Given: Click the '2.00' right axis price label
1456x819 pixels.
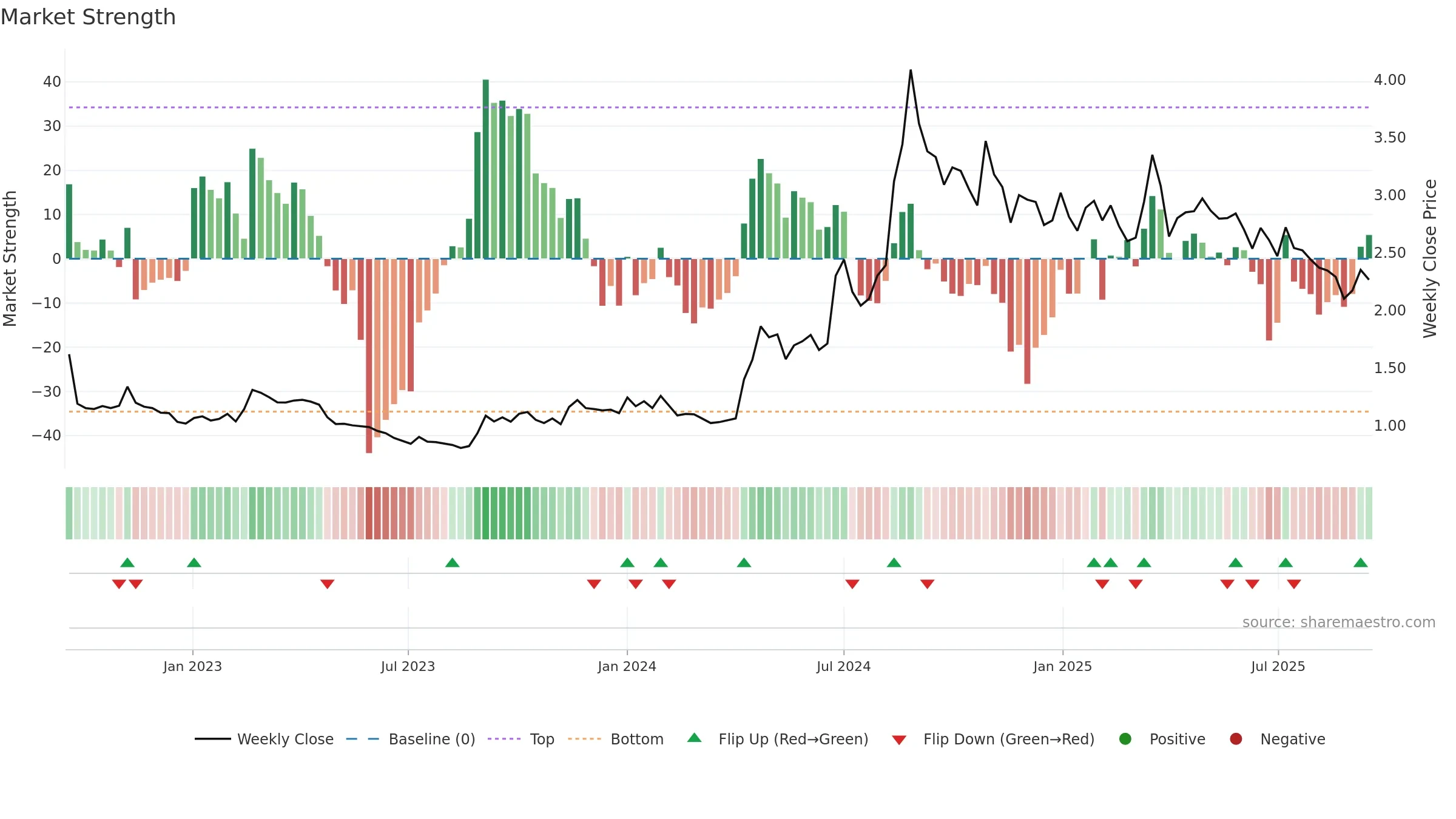Looking at the screenshot, I should (x=1390, y=311).
